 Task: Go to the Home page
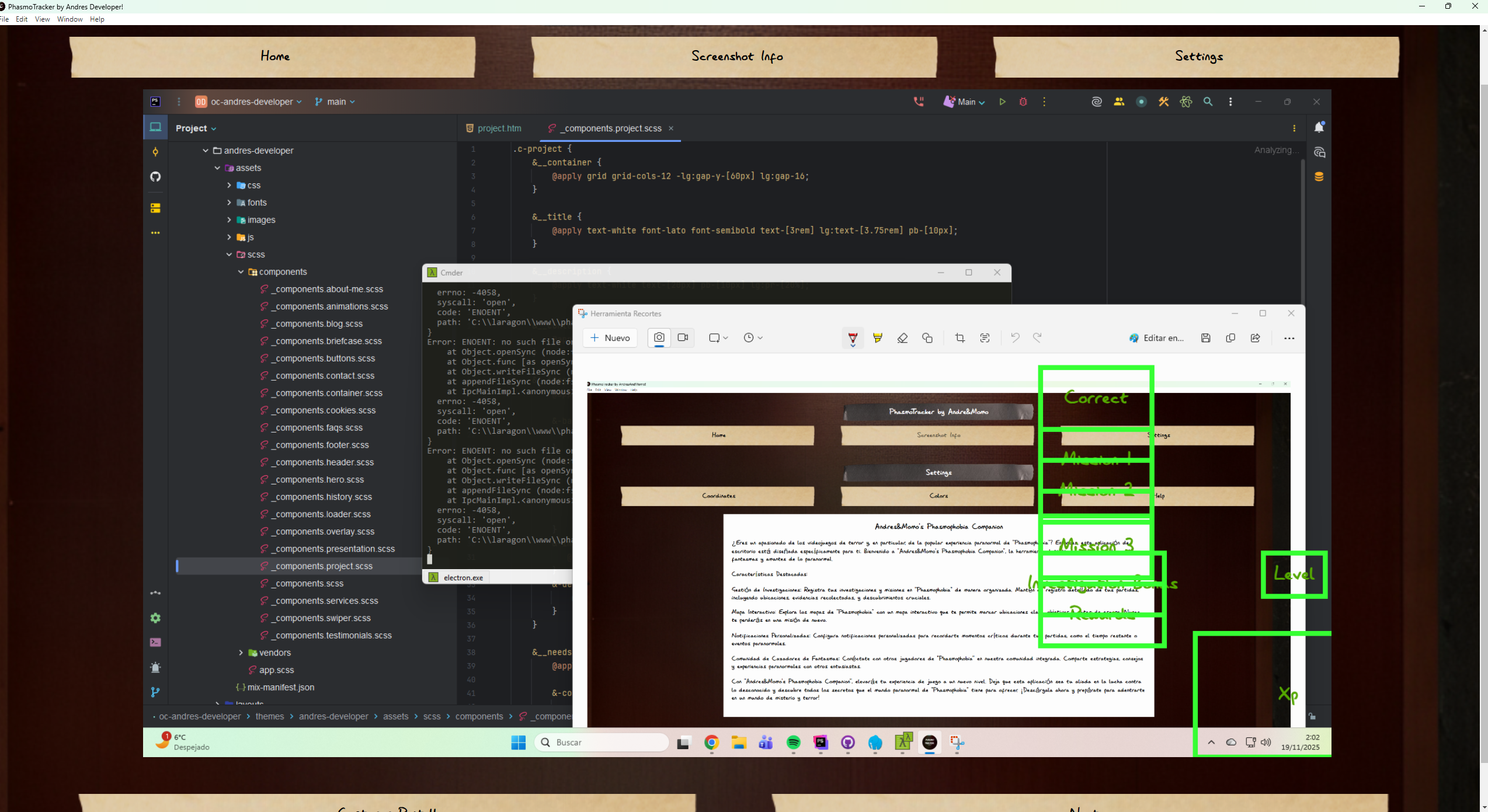coord(273,57)
